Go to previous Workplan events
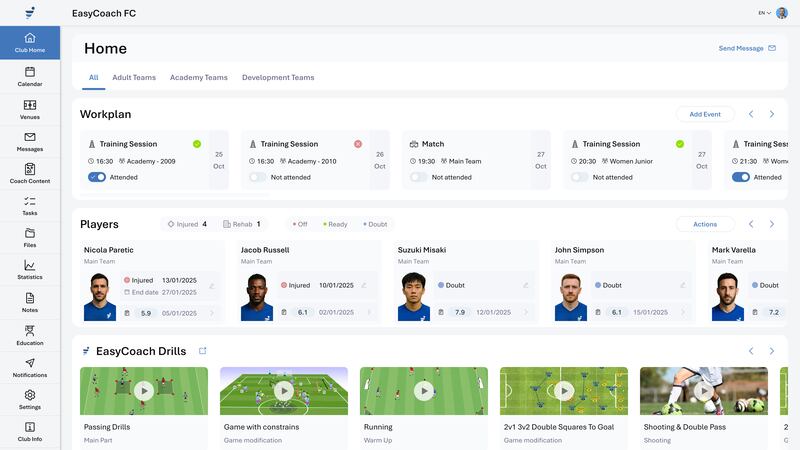This screenshot has height=450, width=800. click(x=751, y=114)
